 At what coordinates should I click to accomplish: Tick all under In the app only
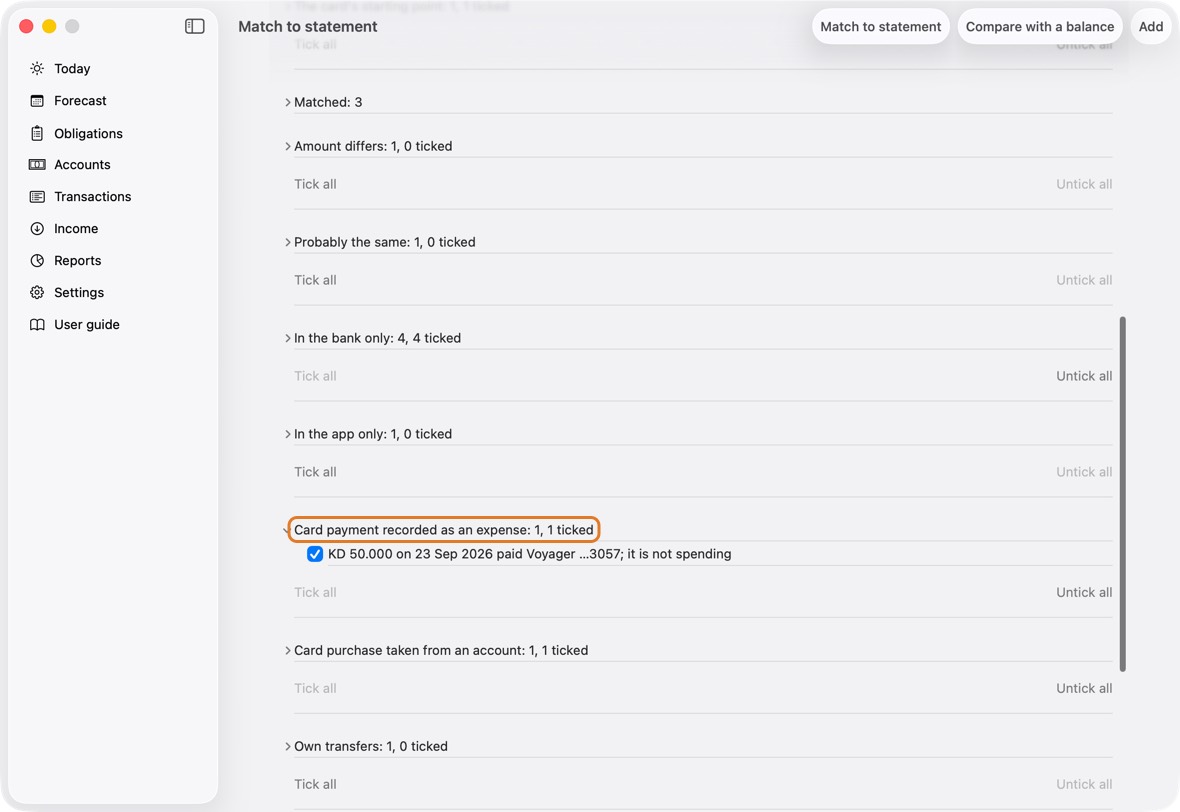(x=315, y=472)
